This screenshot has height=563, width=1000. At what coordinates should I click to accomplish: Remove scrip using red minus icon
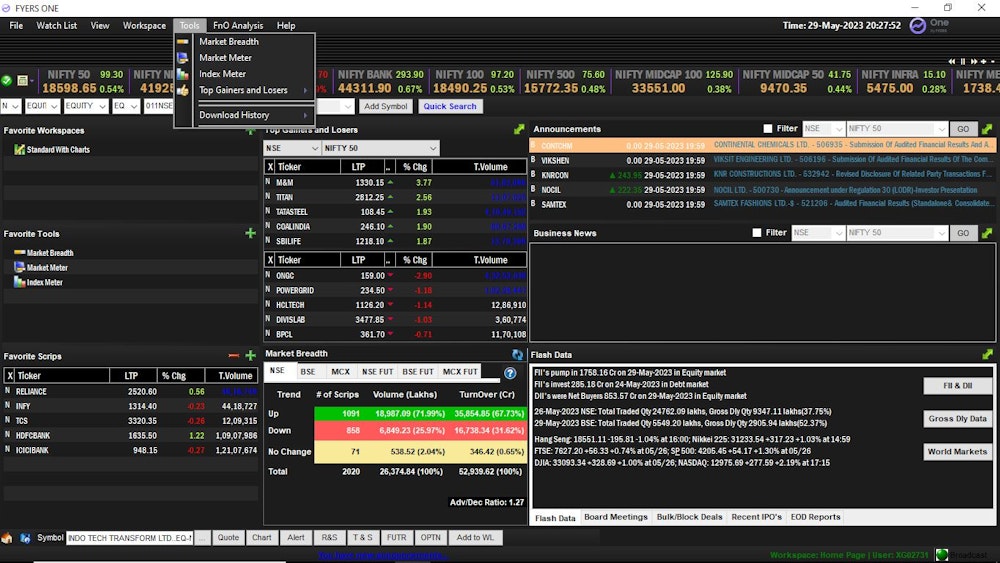tap(233, 356)
